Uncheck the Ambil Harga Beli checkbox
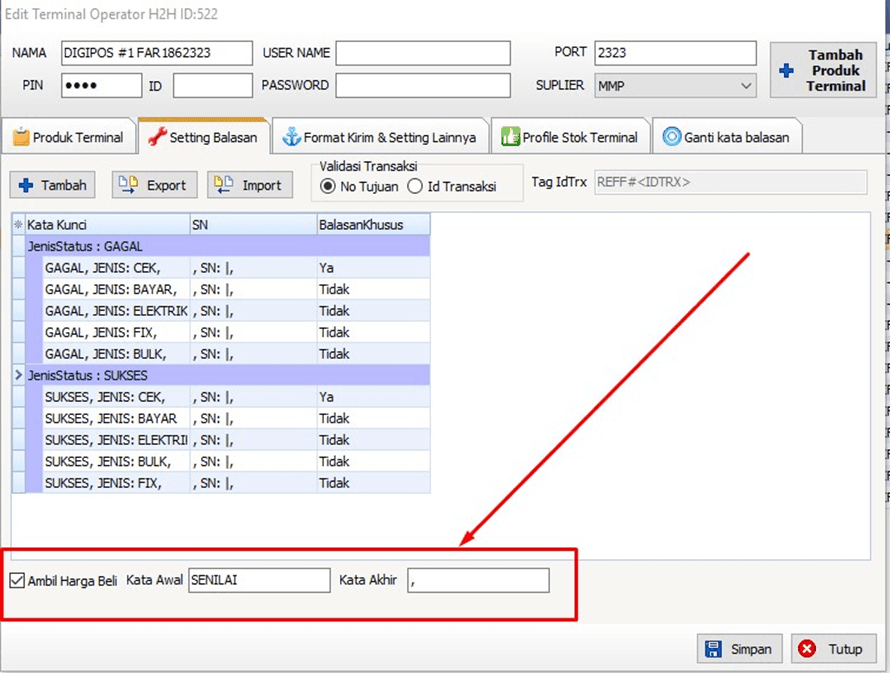The image size is (890, 673). (16, 581)
